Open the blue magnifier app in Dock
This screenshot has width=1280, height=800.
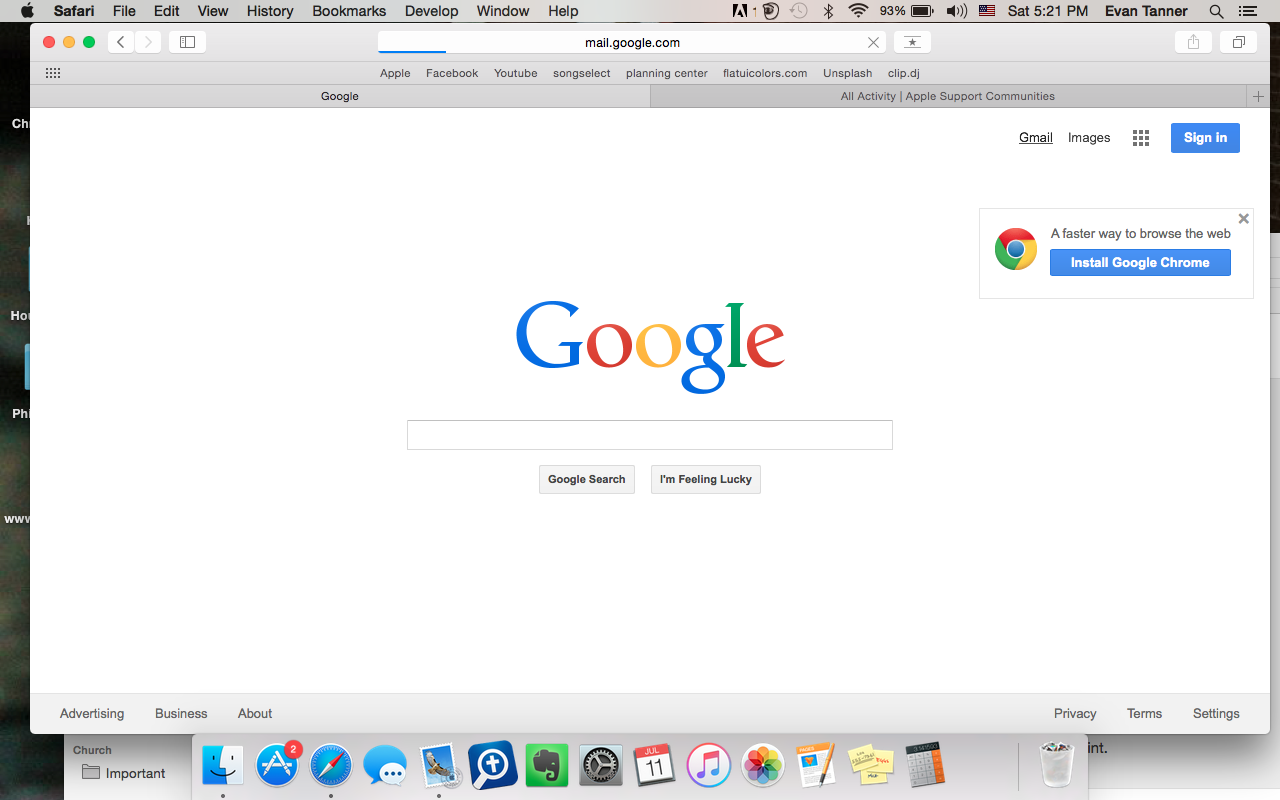pyautogui.click(x=493, y=766)
